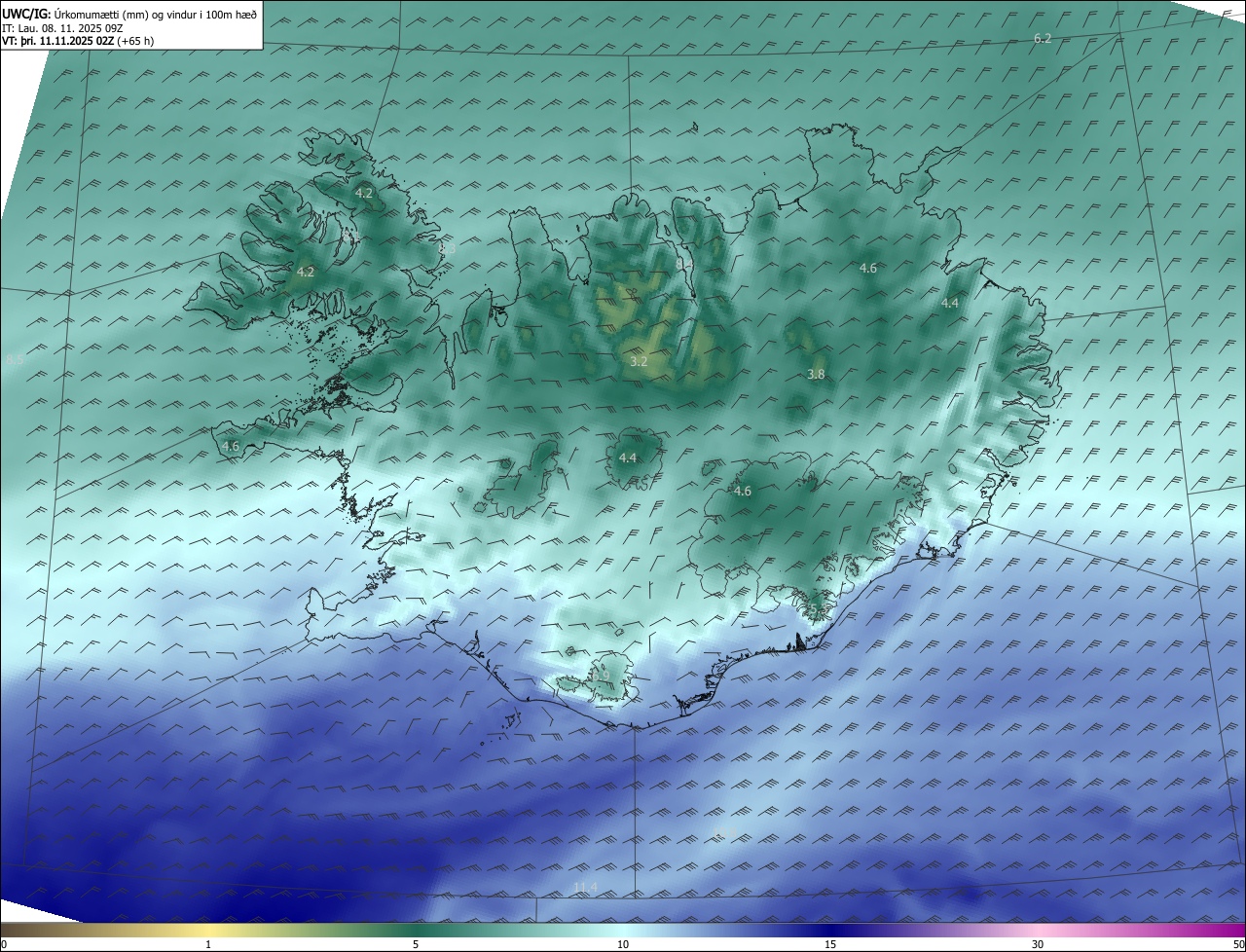Click the legend tick label 30
The width and height of the screenshot is (1246, 952).
click(x=1038, y=944)
